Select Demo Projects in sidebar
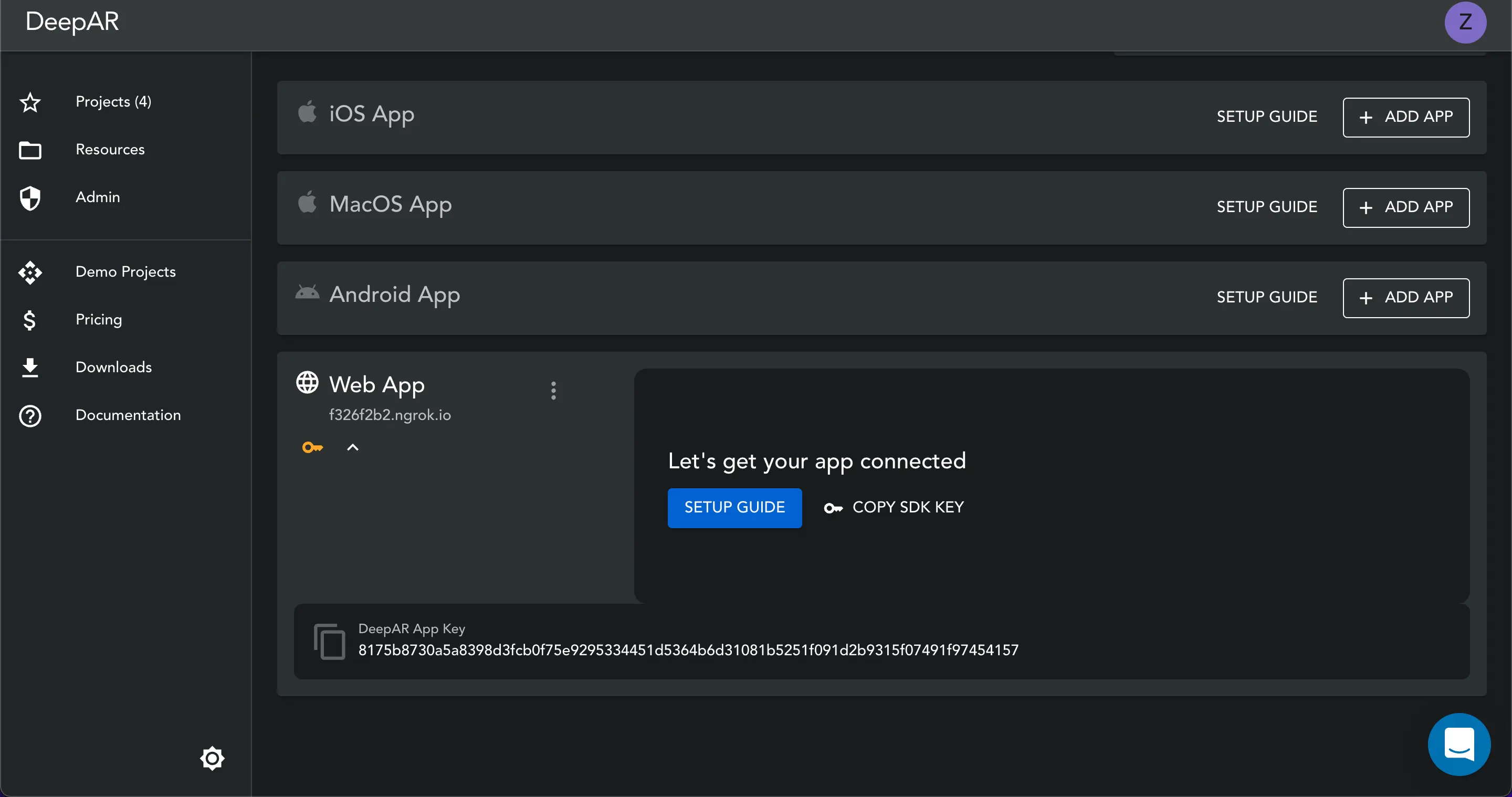 tap(126, 272)
